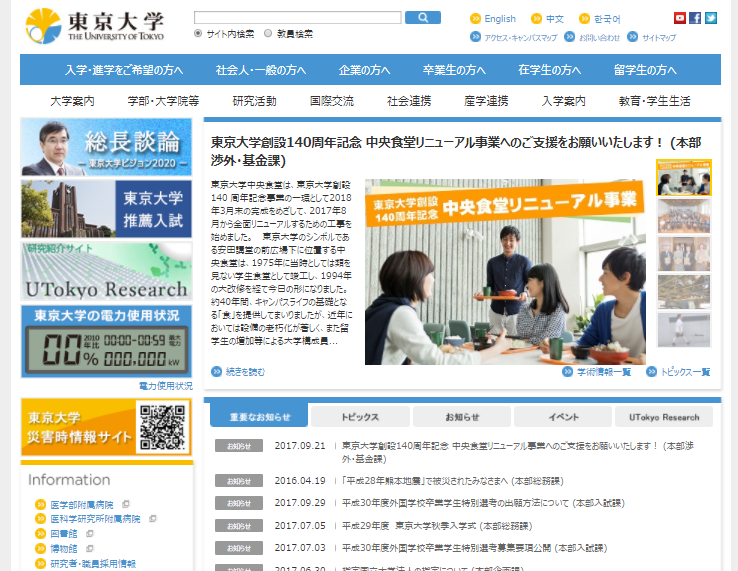Click the QR code on disaster banner
738x571 pixels.
(162, 427)
